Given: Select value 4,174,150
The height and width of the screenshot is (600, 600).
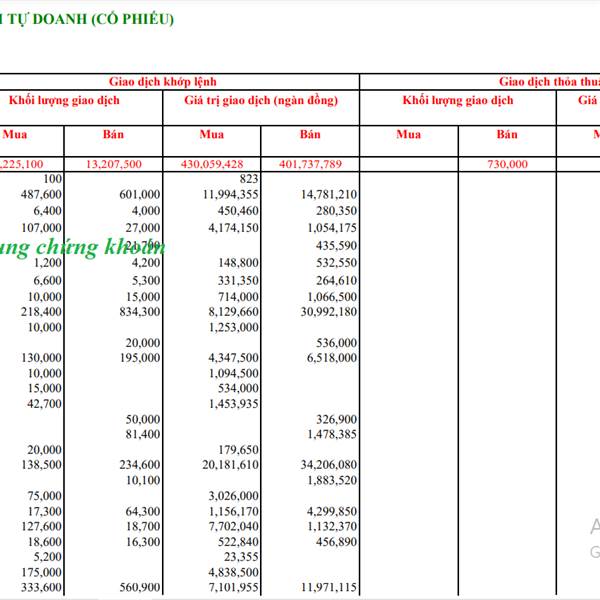Looking at the screenshot, I should 234,228.
